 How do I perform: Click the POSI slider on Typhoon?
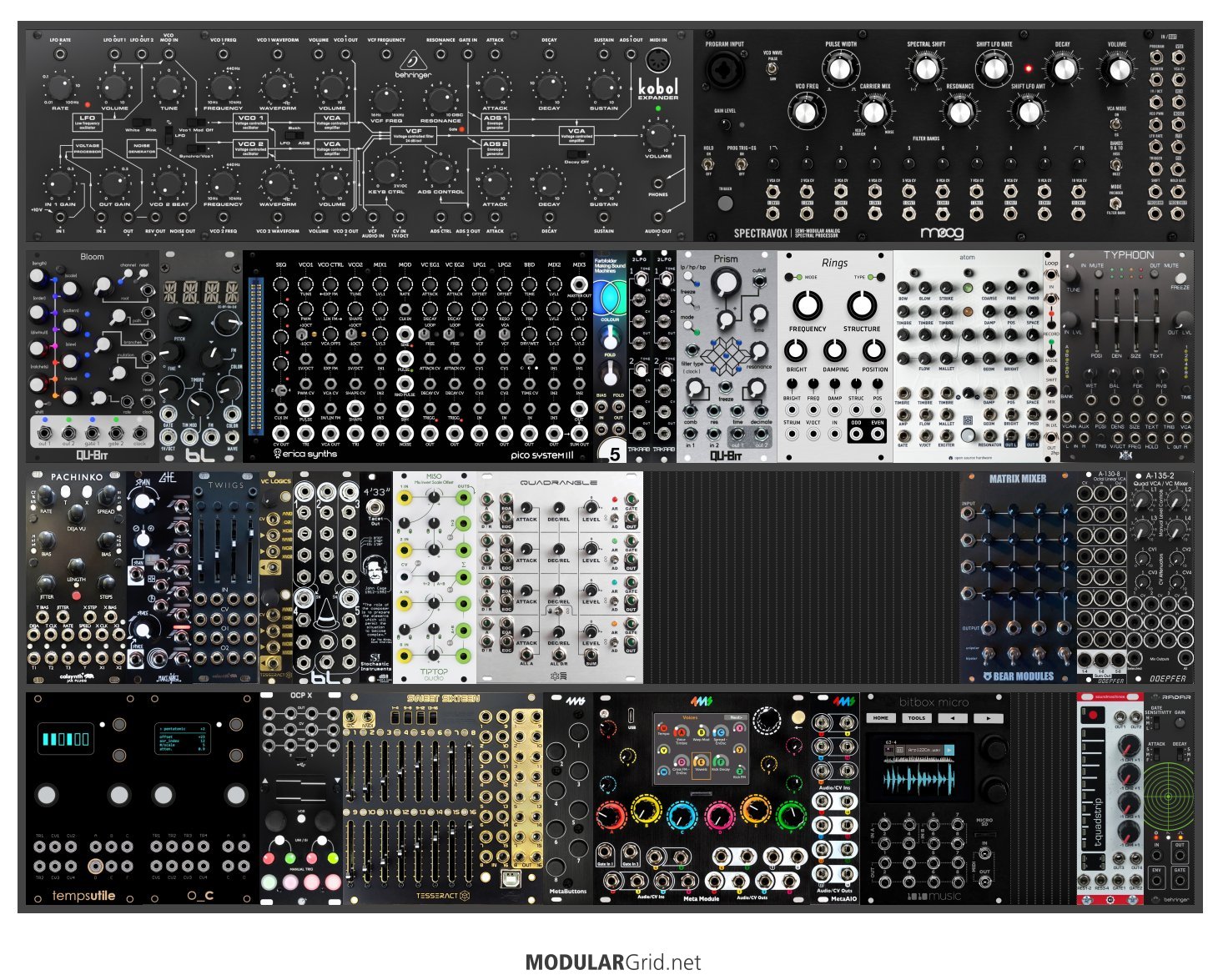(x=1096, y=320)
